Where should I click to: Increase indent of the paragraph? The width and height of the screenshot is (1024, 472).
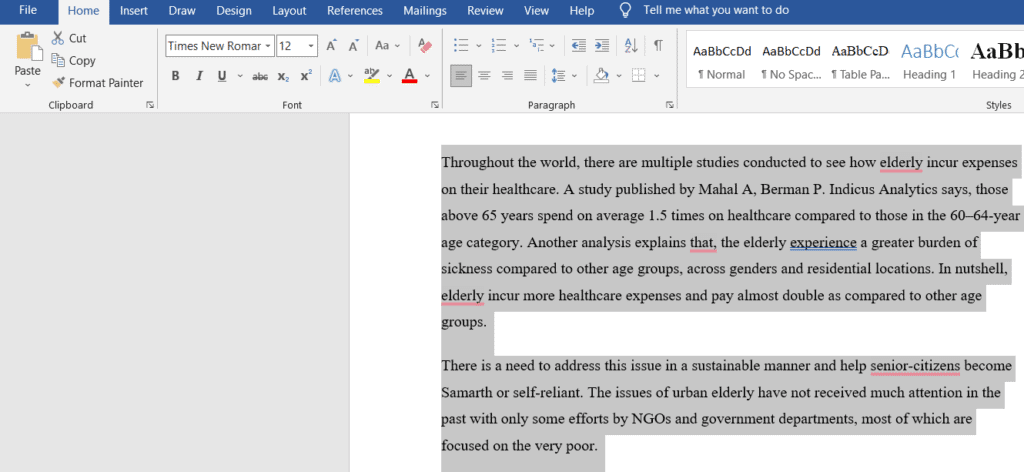[601, 46]
